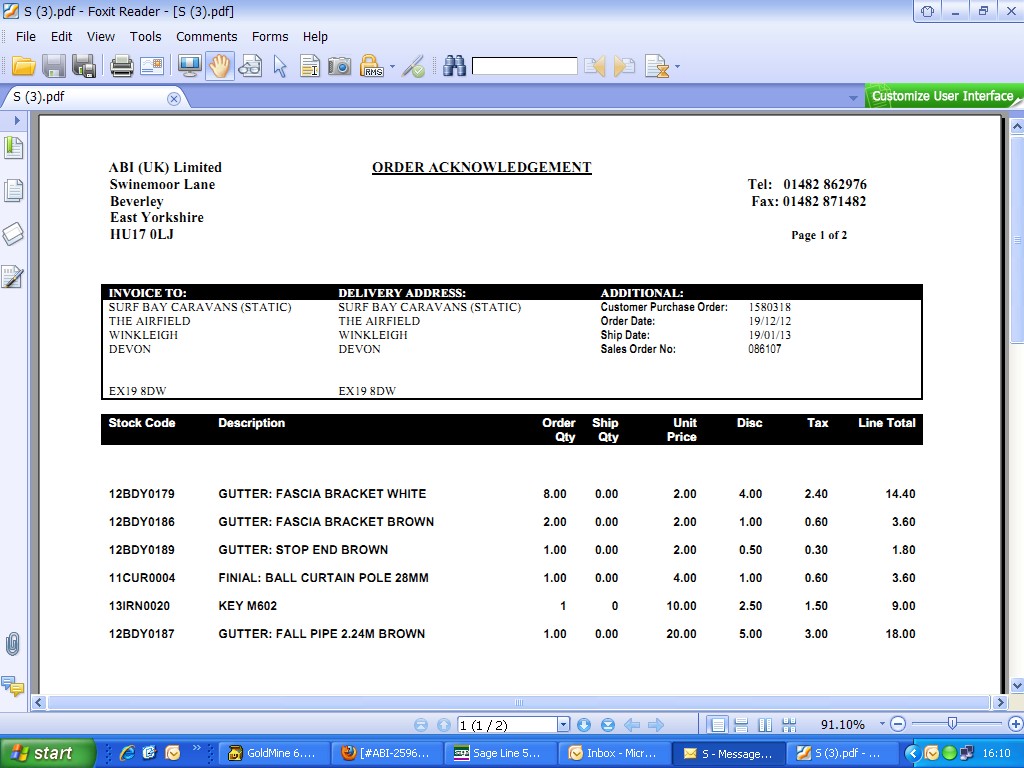This screenshot has width=1024, height=768.
Task: Open the Bookmarks panel in sidebar
Action: pos(13,148)
